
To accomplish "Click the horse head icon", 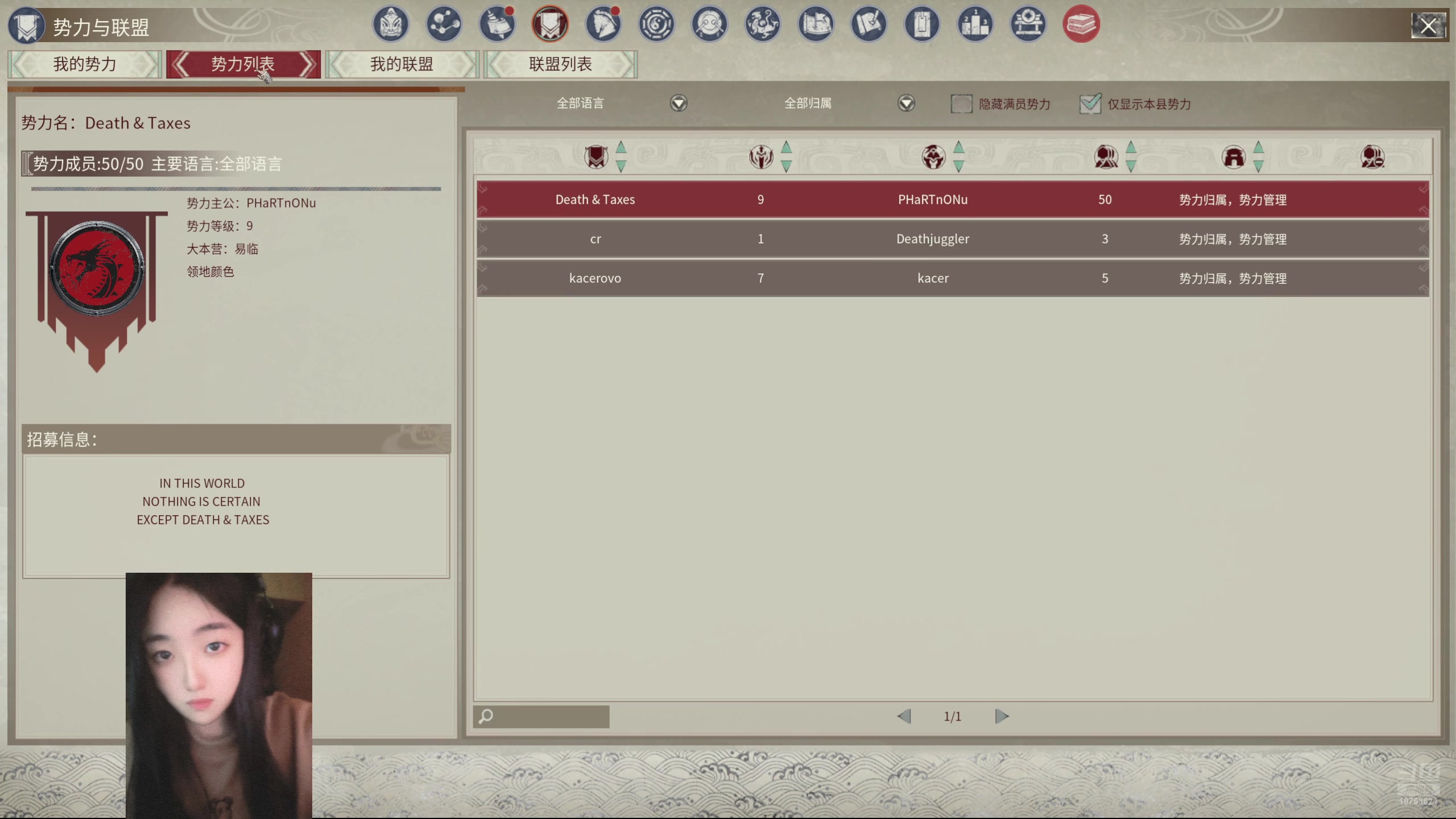I will tap(603, 24).
